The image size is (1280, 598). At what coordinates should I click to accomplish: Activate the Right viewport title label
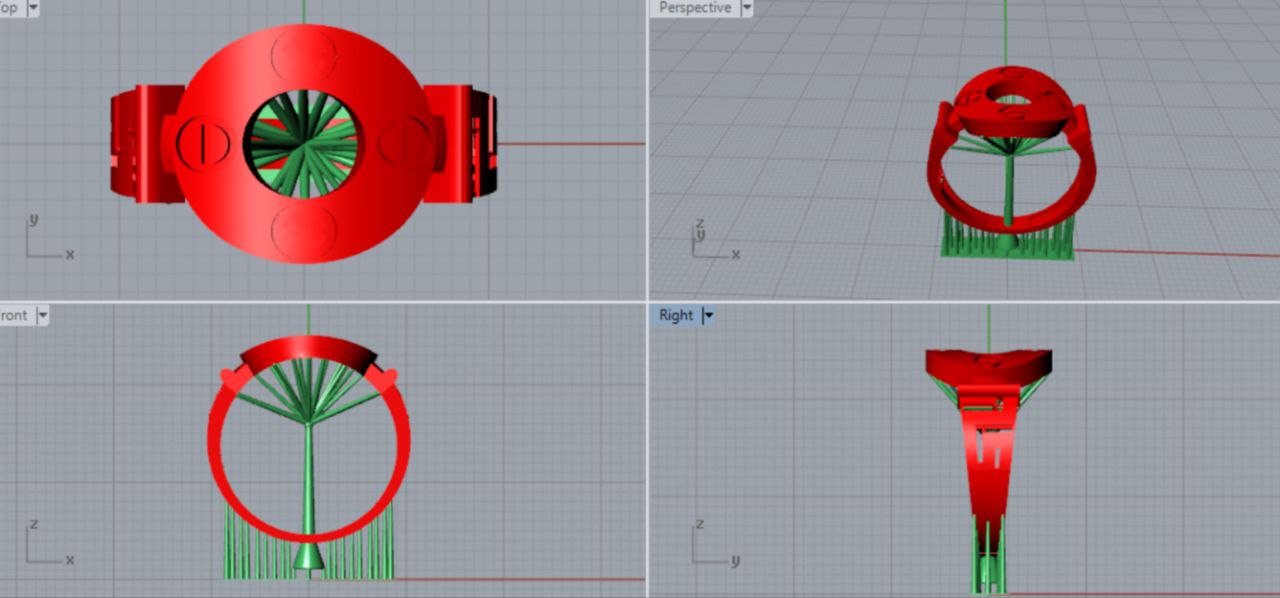pos(676,316)
